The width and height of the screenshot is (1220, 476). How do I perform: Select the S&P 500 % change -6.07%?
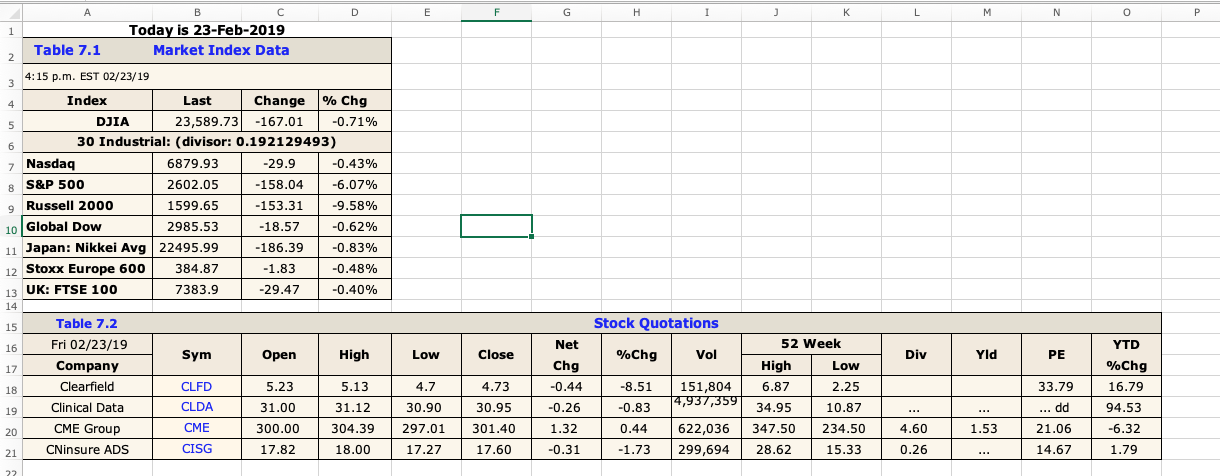pyautogui.click(x=354, y=184)
